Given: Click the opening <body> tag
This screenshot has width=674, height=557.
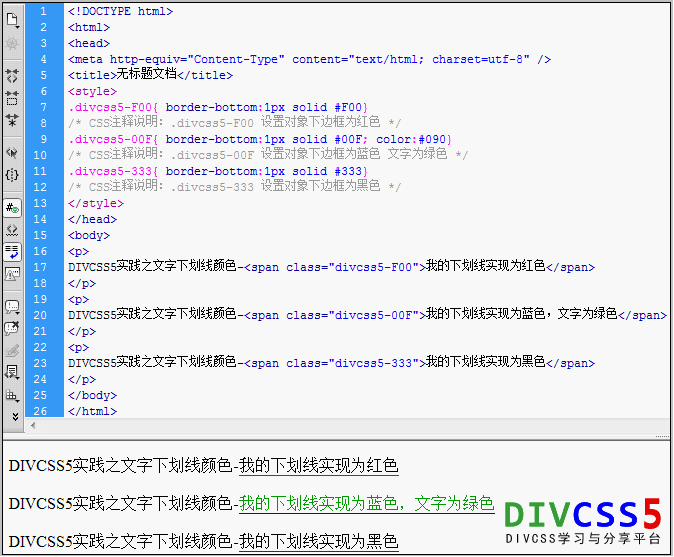Looking at the screenshot, I should [89, 236].
